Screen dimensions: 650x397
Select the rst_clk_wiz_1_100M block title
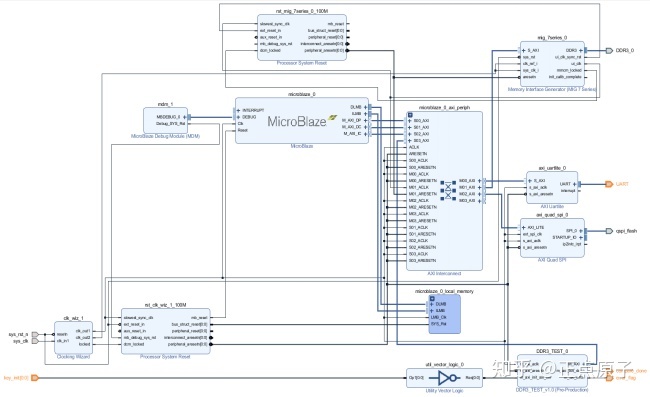pyautogui.click(x=165, y=305)
